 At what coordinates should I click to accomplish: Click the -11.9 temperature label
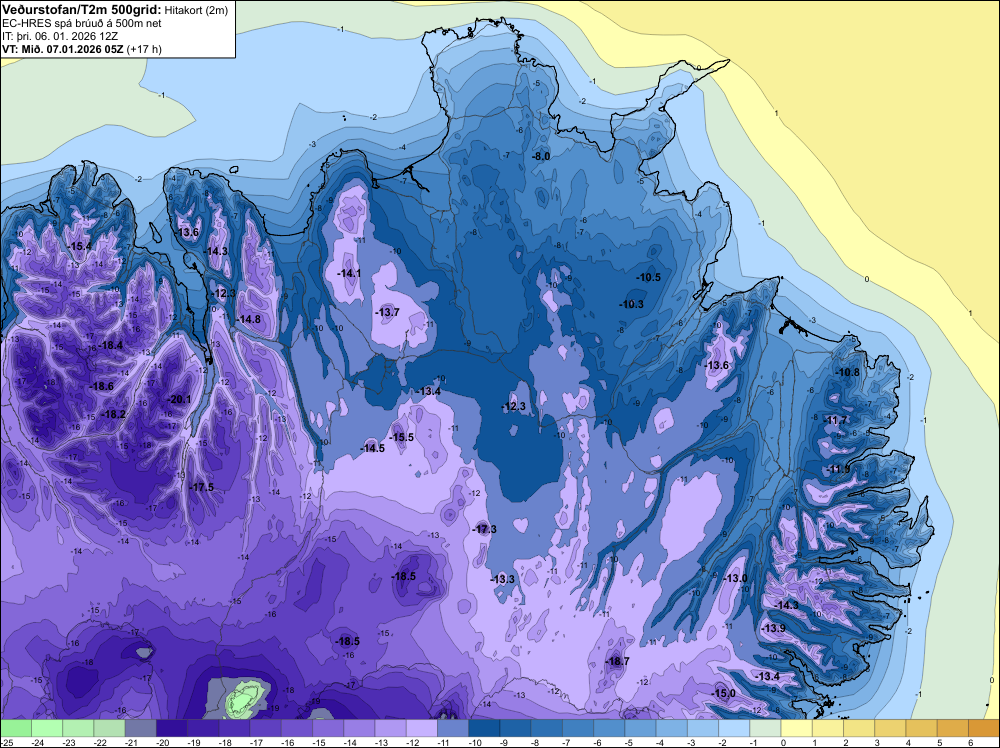[838, 469]
